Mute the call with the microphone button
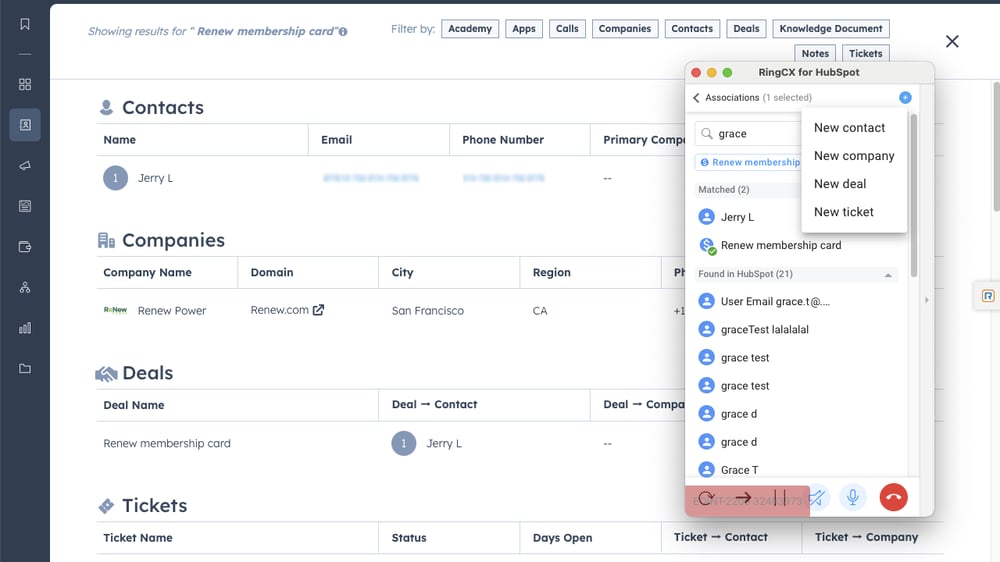Viewport: 1000px width, 562px height. [853, 498]
